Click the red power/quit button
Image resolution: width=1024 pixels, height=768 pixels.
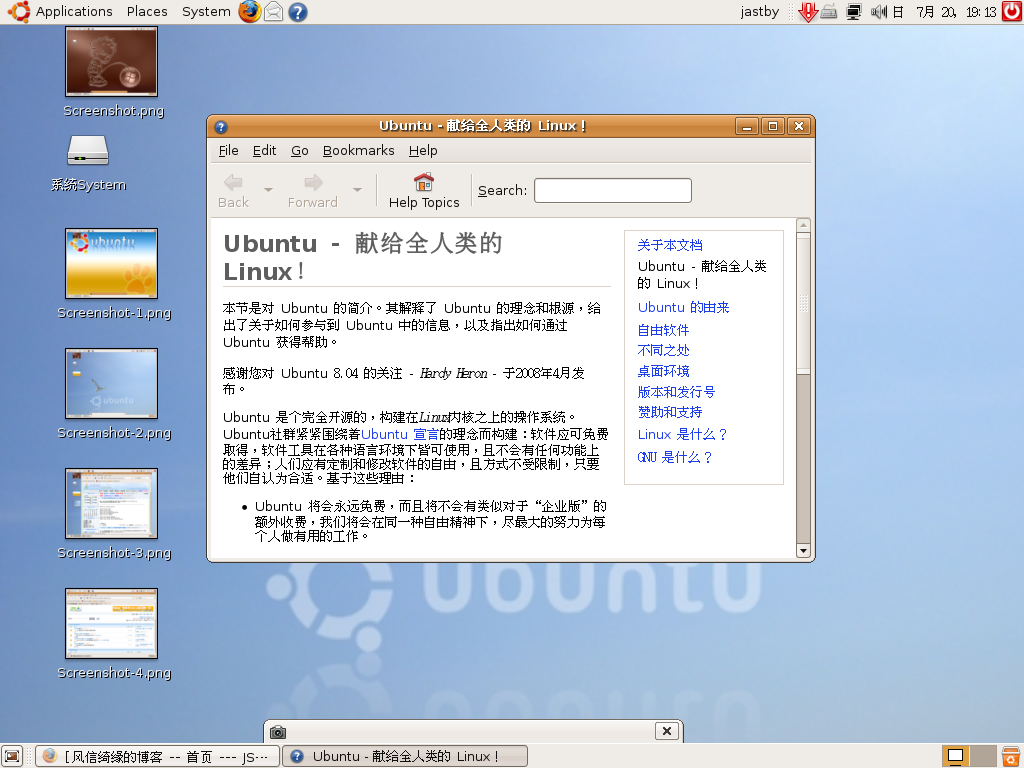(1010, 12)
